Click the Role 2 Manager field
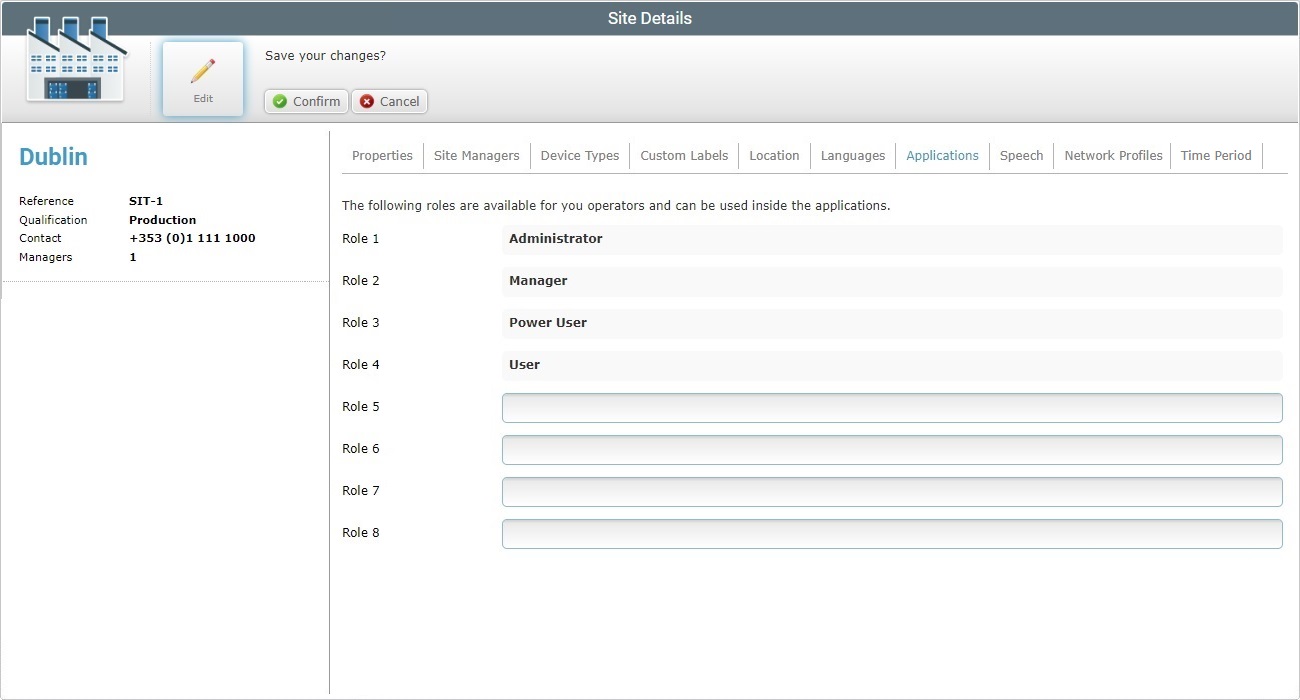This screenshot has height=700, width=1300. coord(890,281)
